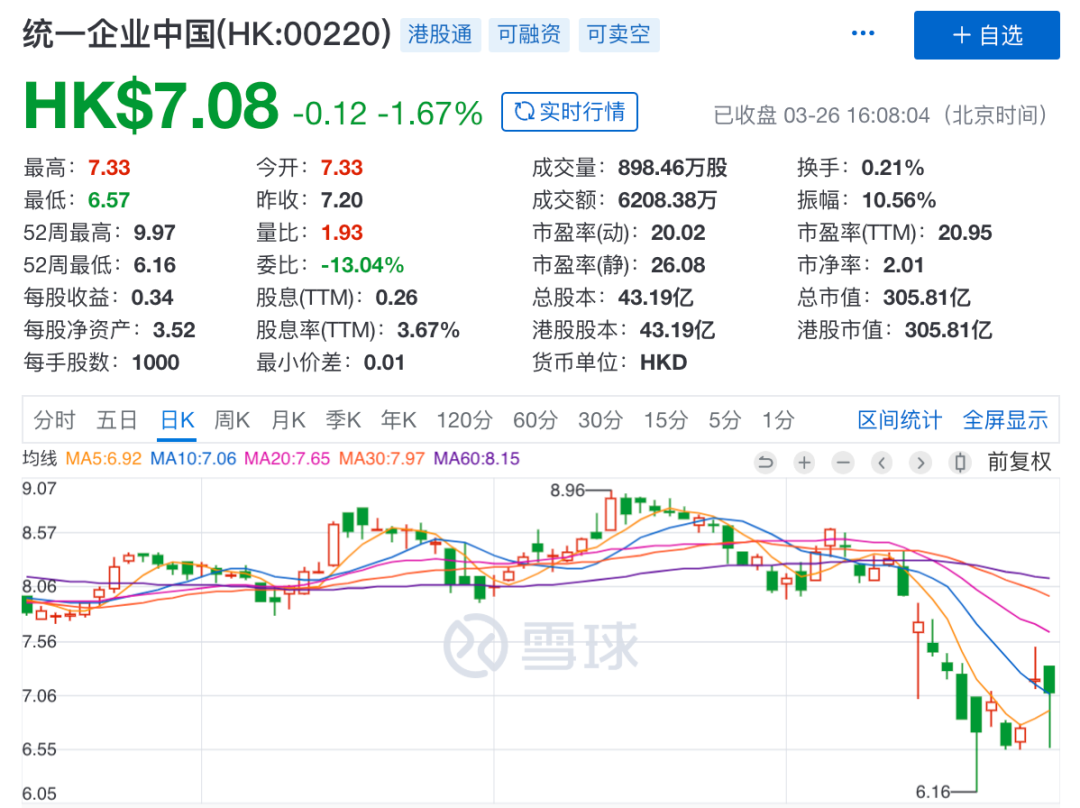Select the 1分 chart tab
The width and height of the screenshot is (1080, 808).
[778, 419]
